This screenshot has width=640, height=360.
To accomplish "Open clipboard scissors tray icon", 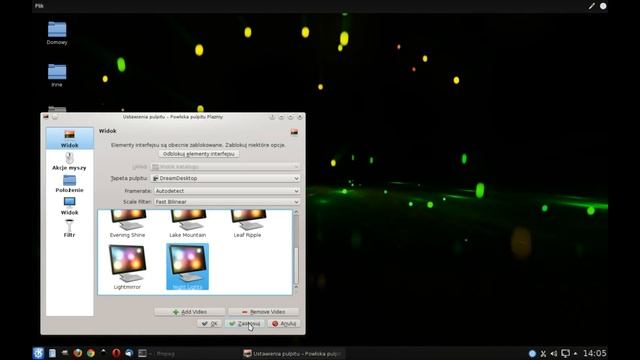I will point(543,353).
